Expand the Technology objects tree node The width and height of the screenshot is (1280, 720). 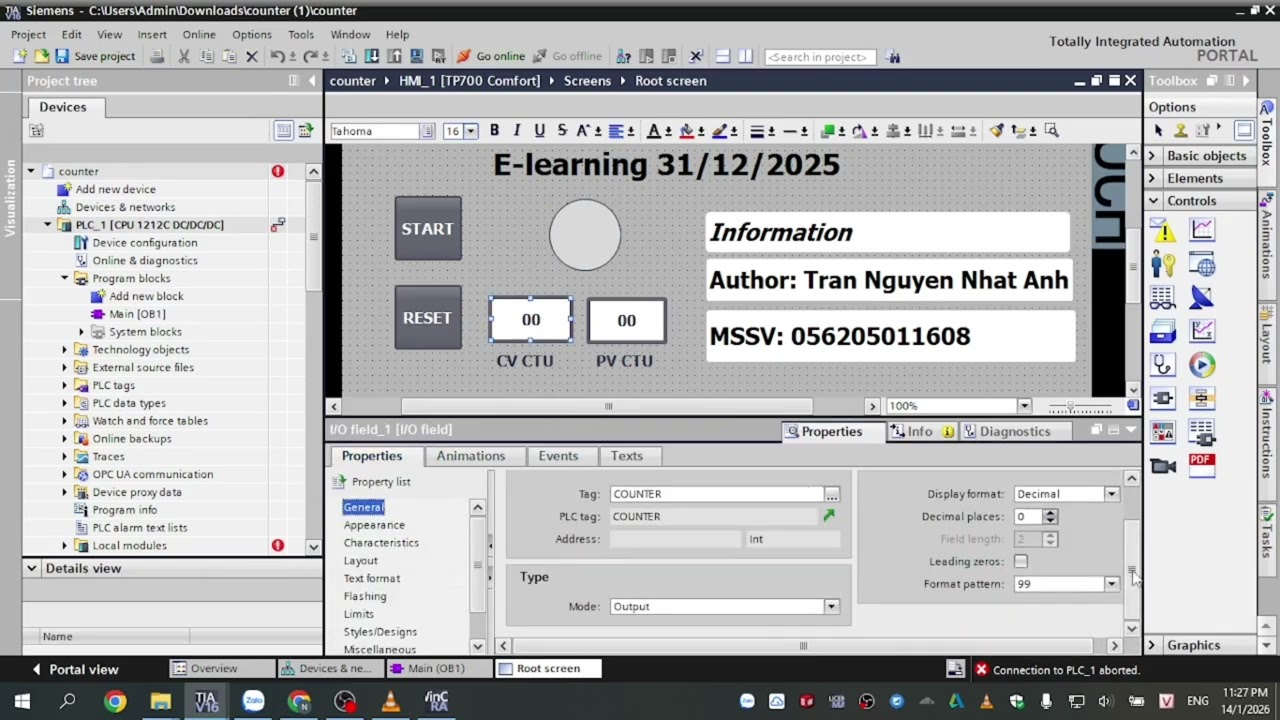65,350
